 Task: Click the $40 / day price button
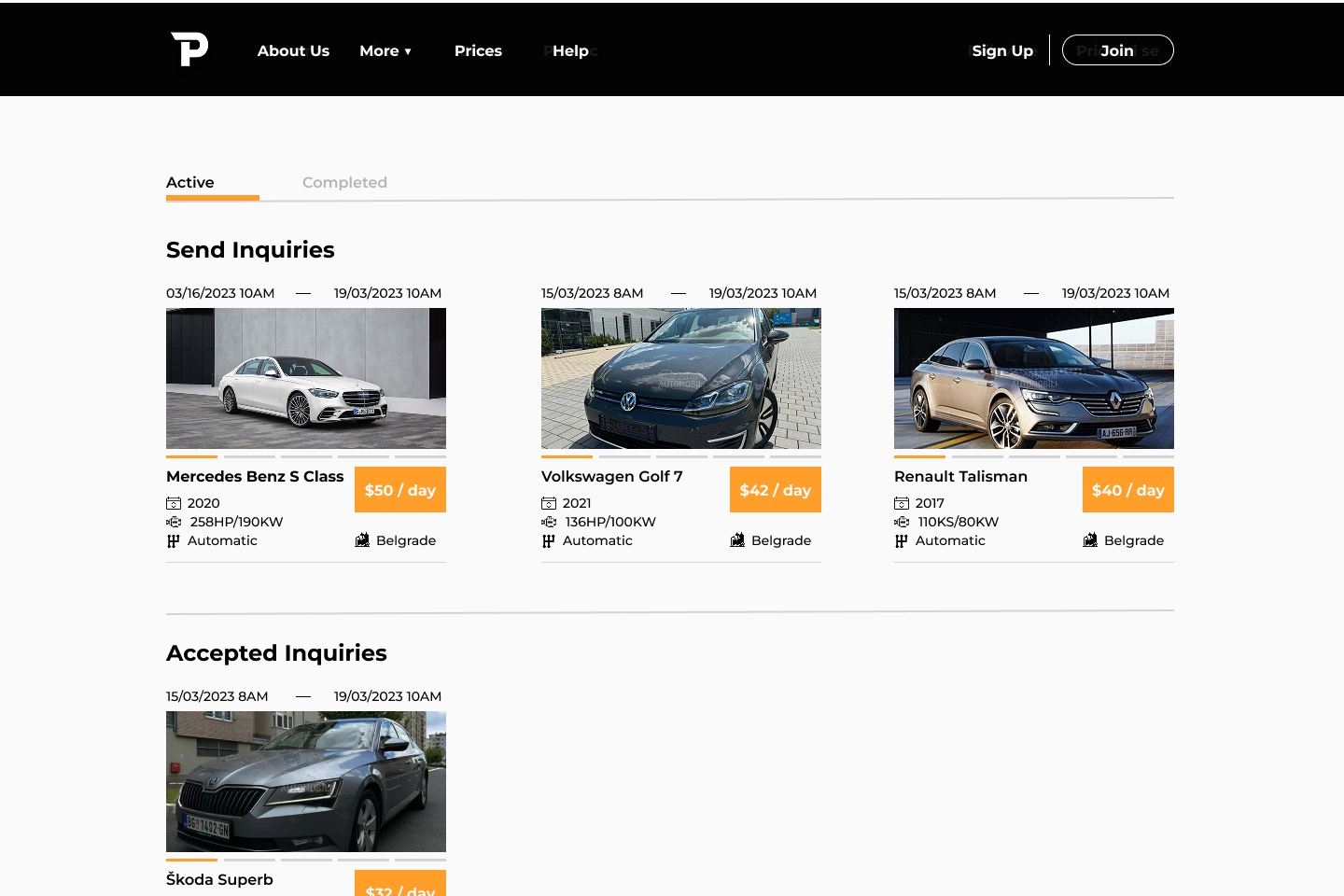1128,490
